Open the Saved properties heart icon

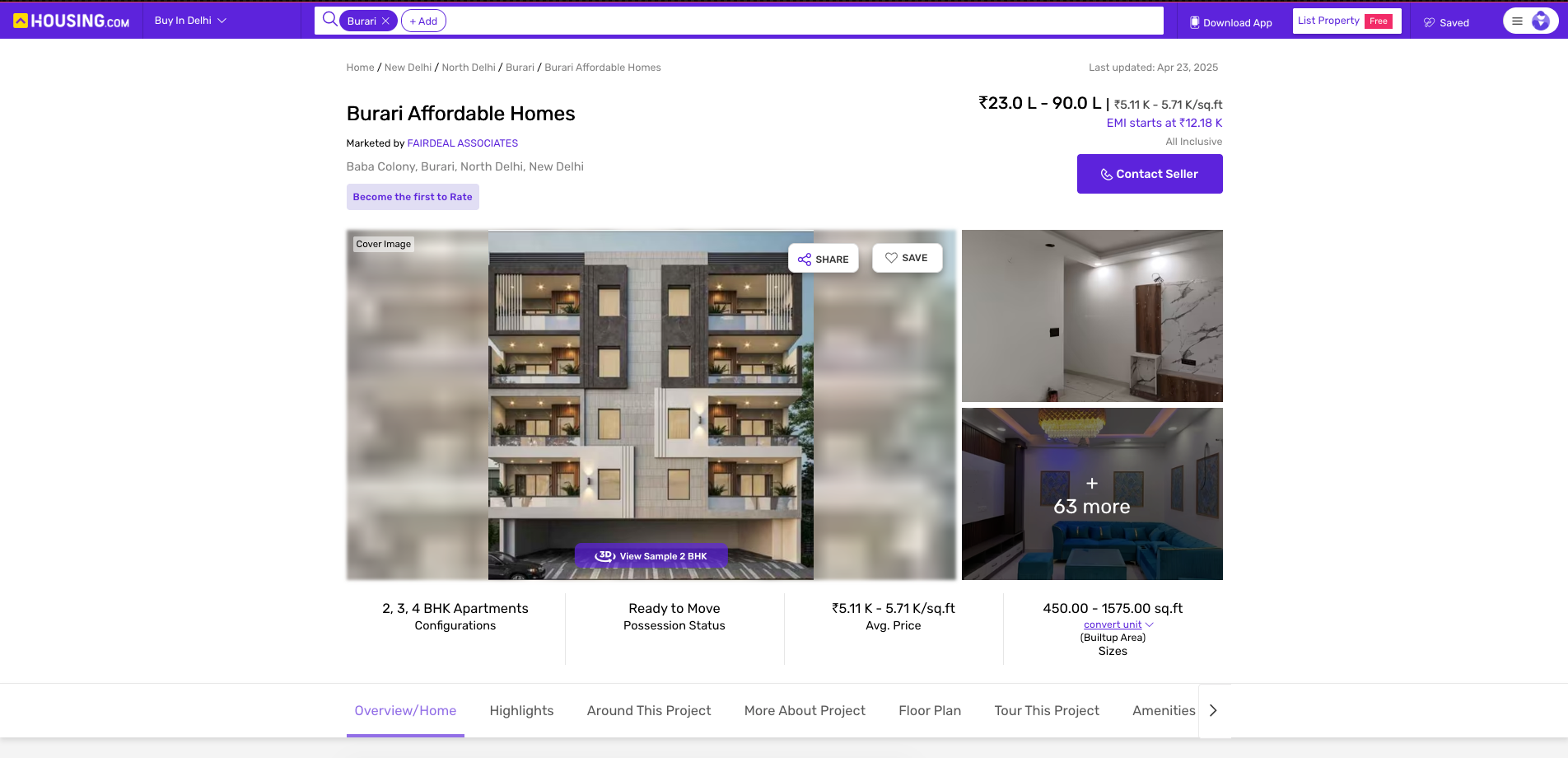coord(1429,22)
